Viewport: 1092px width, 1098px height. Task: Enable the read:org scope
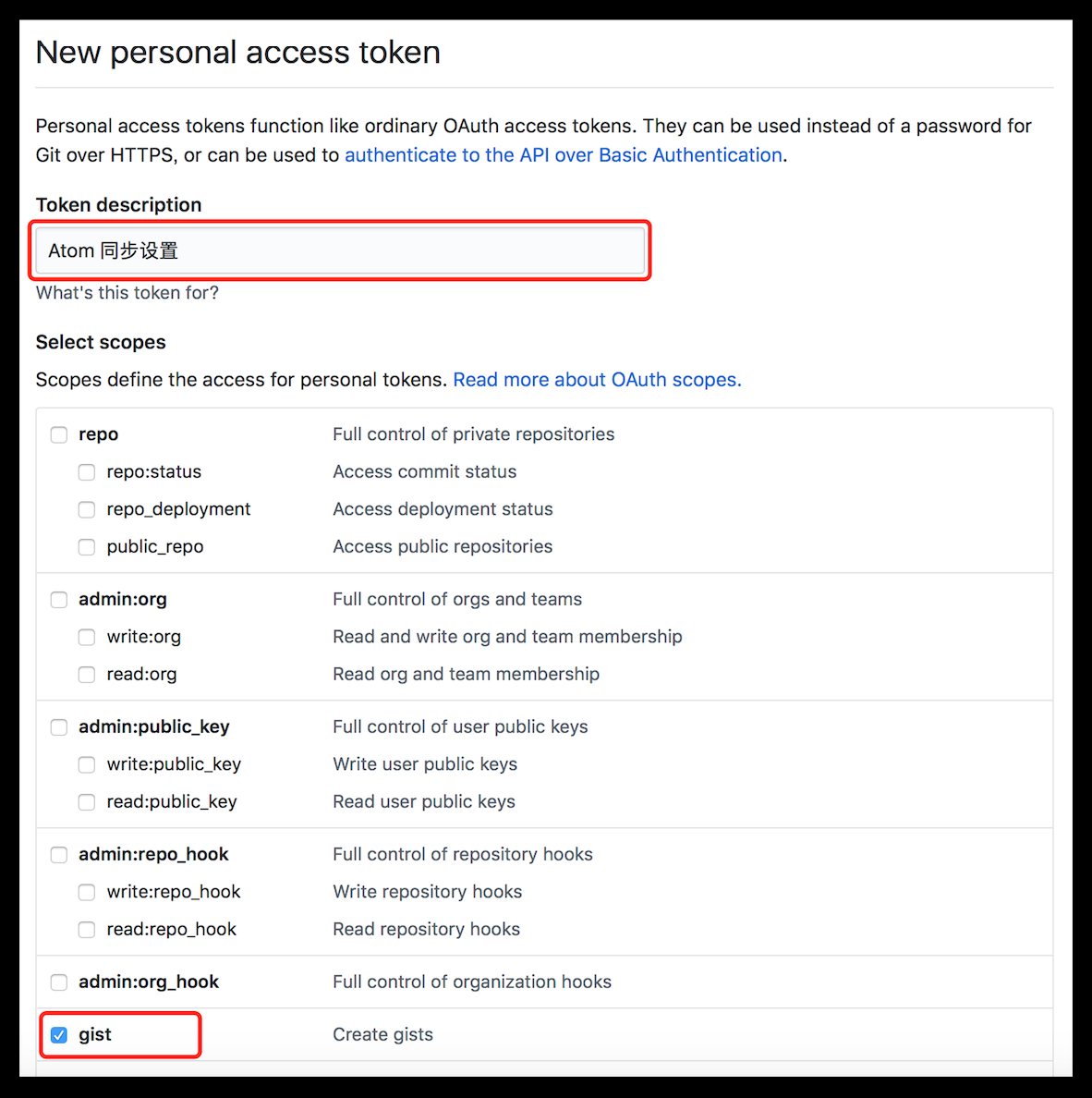click(x=86, y=675)
